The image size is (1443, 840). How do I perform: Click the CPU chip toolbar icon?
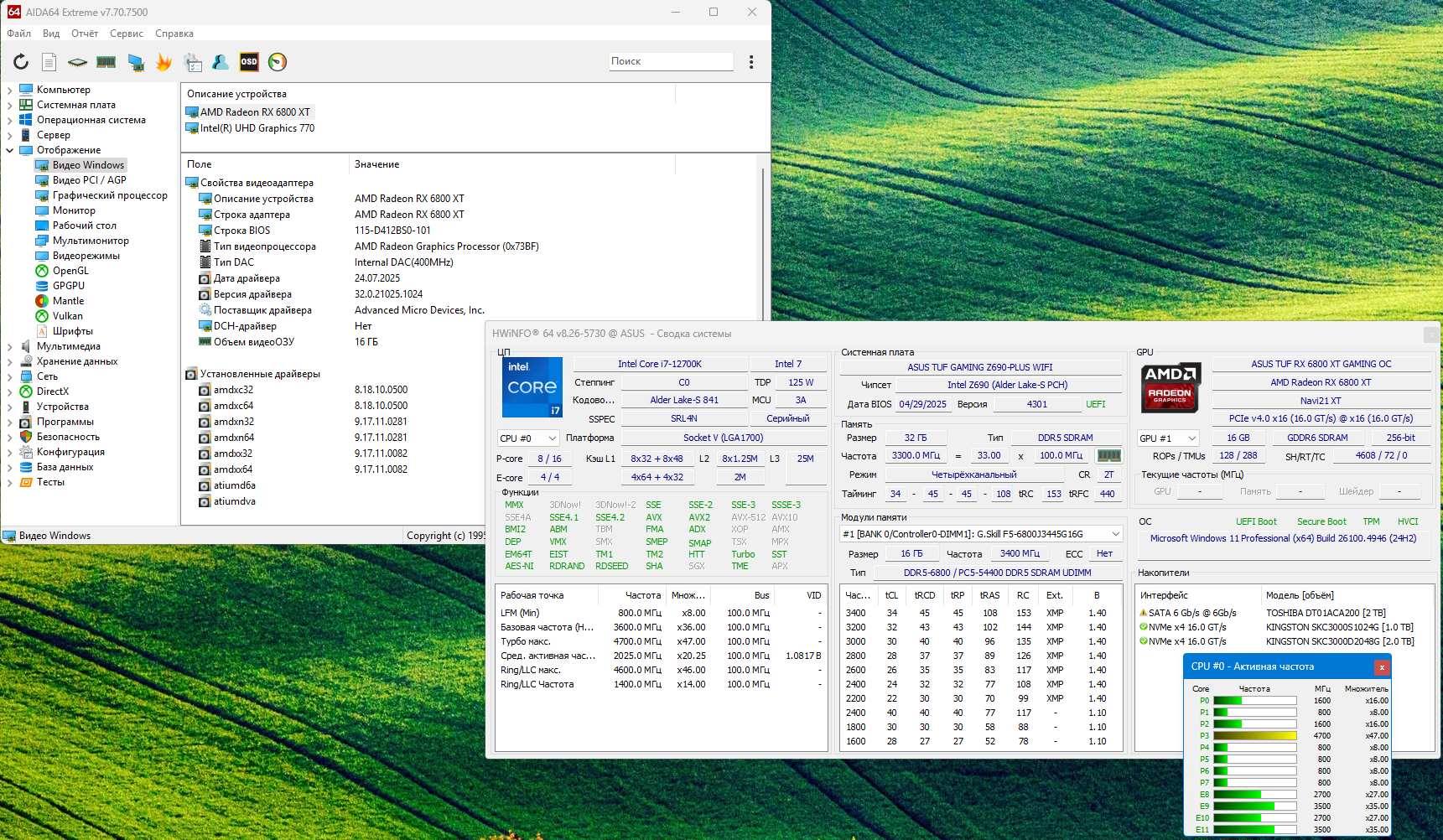click(x=78, y=62)
